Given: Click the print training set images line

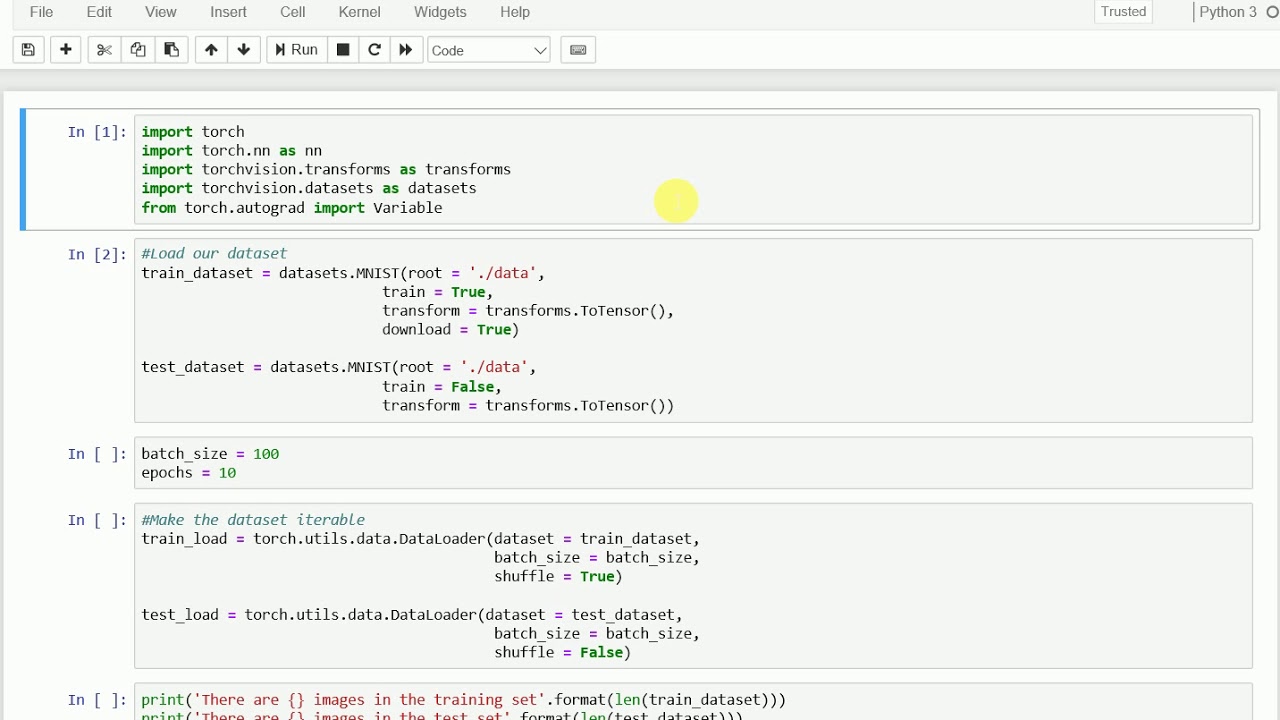Looking at the screenshot, I should [x=464, y=700].
